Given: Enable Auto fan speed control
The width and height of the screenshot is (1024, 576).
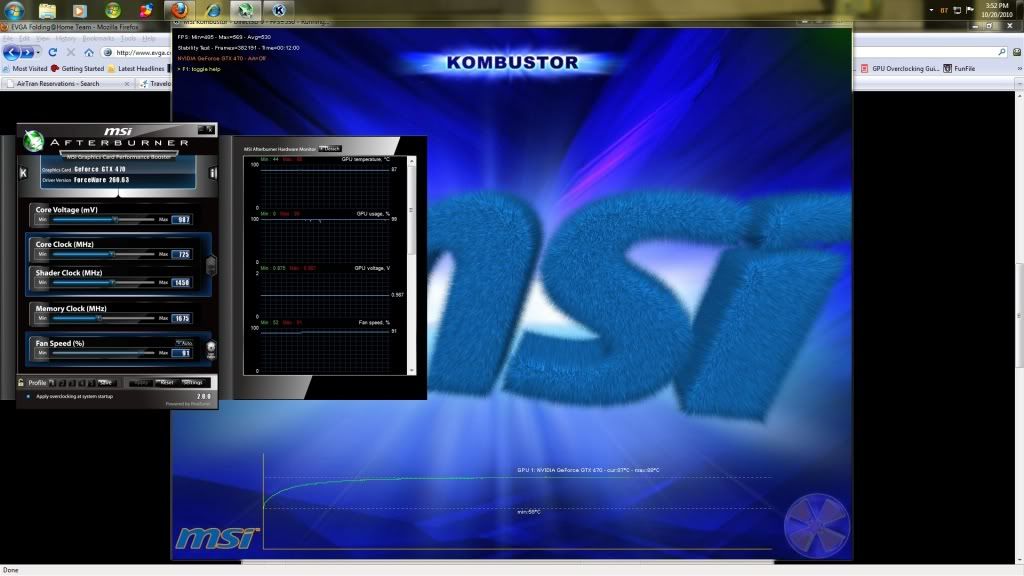Looking at the screenshot, I should 184,344.
